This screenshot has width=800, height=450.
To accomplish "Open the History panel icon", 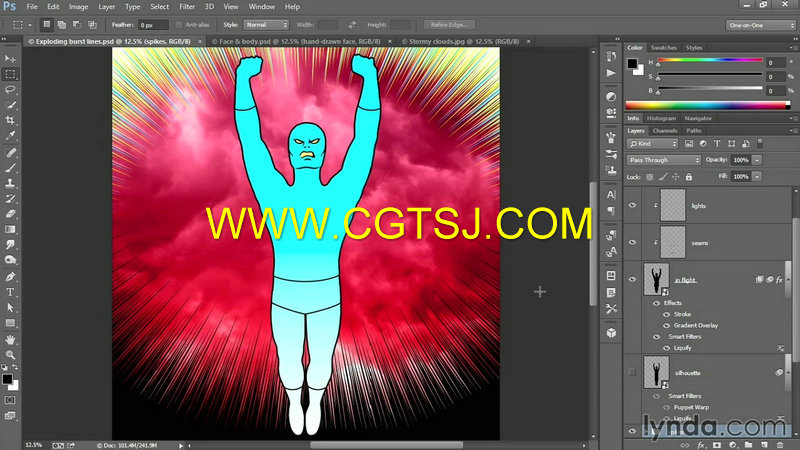I will tap(611, 57).
